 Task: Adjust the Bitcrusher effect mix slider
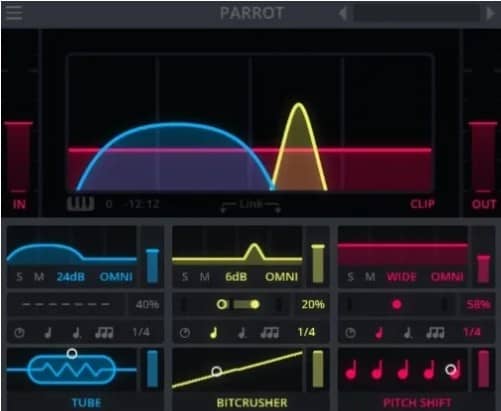pos(318,369)
